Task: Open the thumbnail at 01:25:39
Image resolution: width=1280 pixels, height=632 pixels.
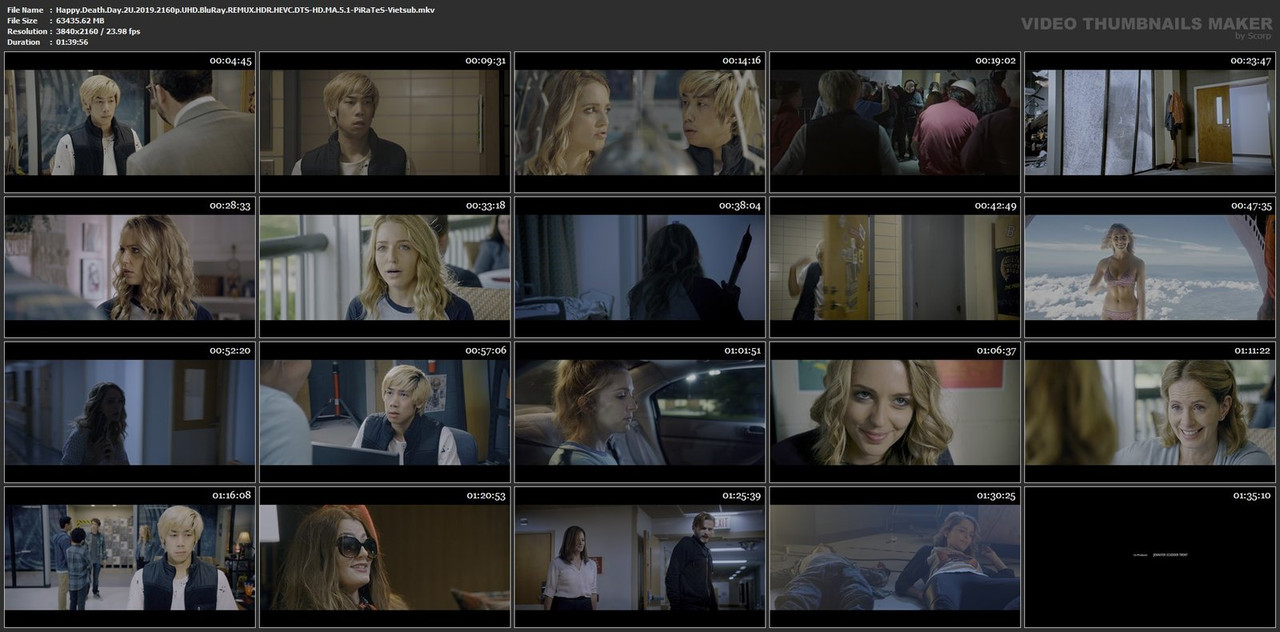Action: (640, 557)
